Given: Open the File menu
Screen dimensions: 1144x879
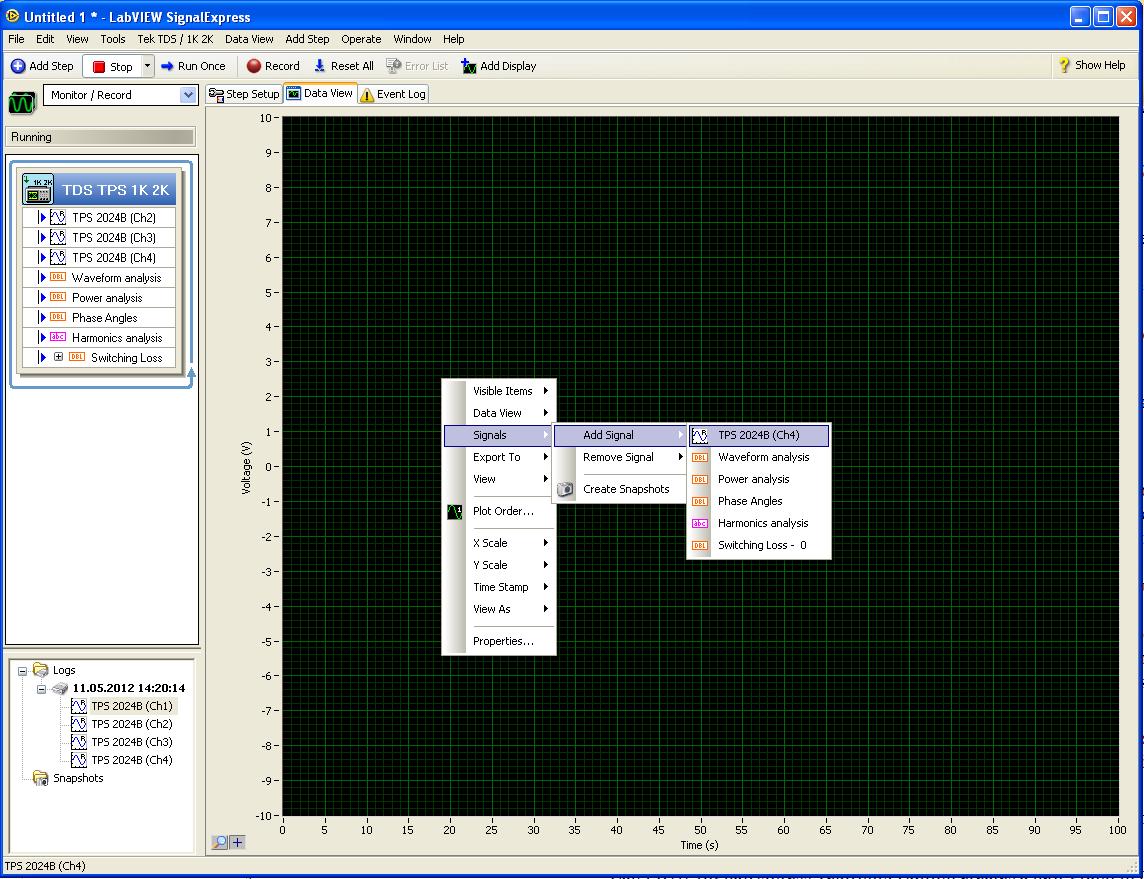Looking at the screenshot, I should point(16,39).
